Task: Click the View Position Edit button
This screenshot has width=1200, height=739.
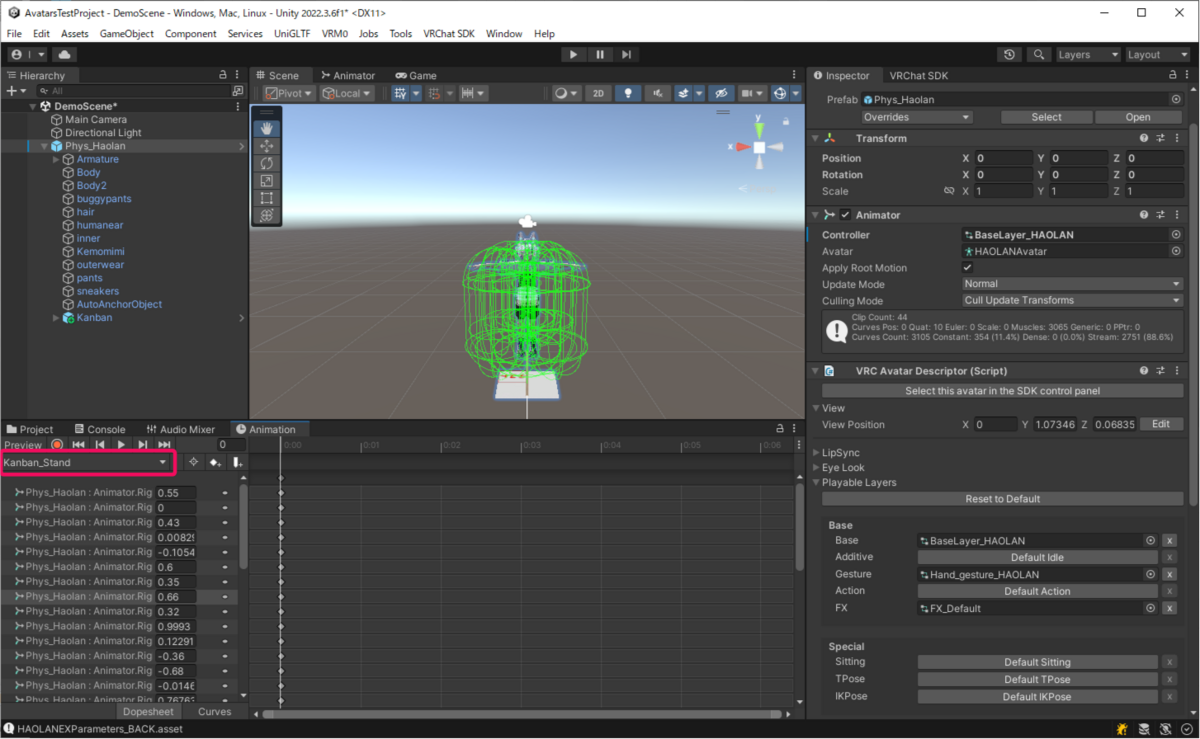Action: click(x=1160, y=424)
